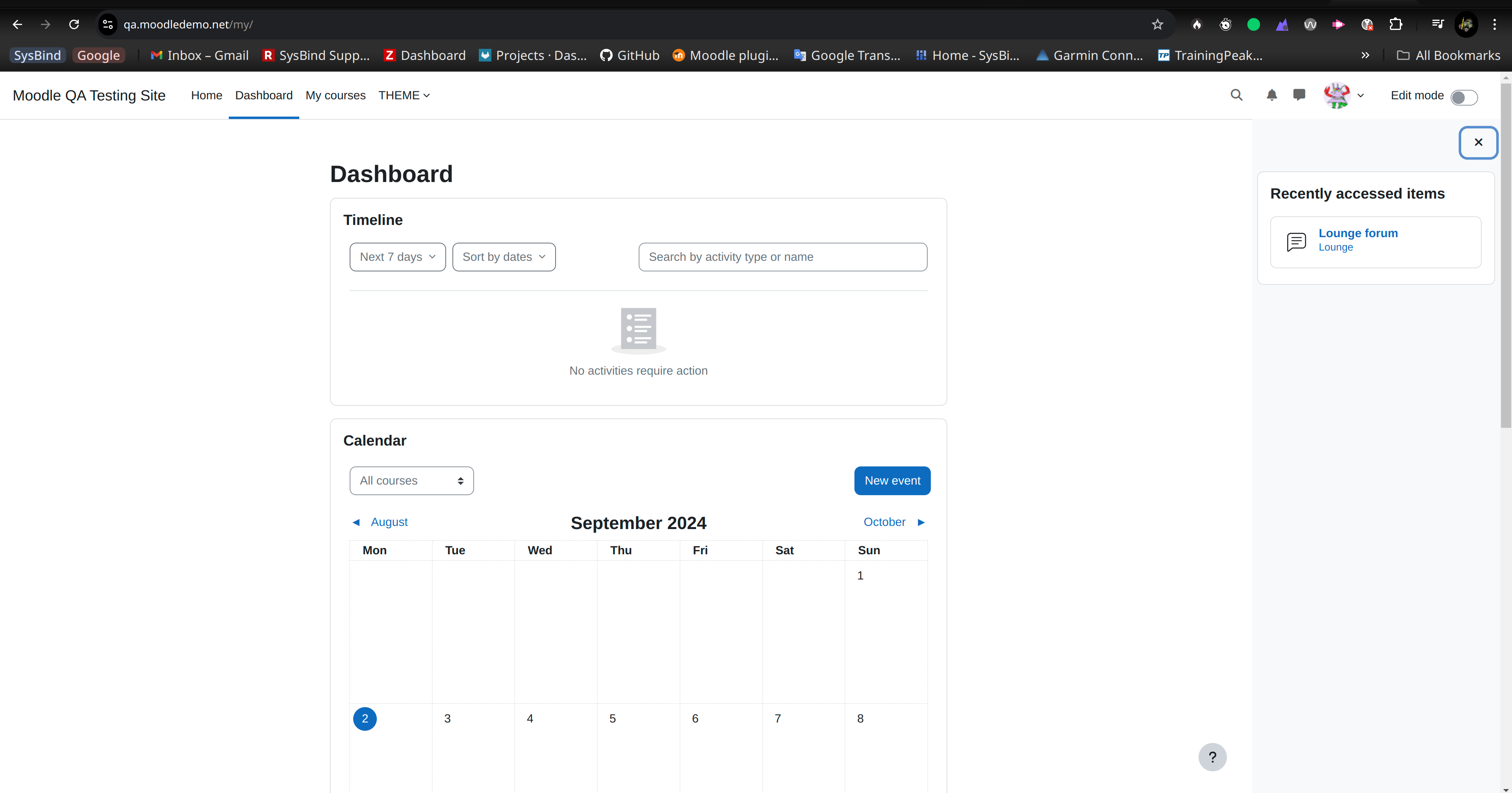
Task: Click the flame extension icon
Action: click(x=1197, y=24)
